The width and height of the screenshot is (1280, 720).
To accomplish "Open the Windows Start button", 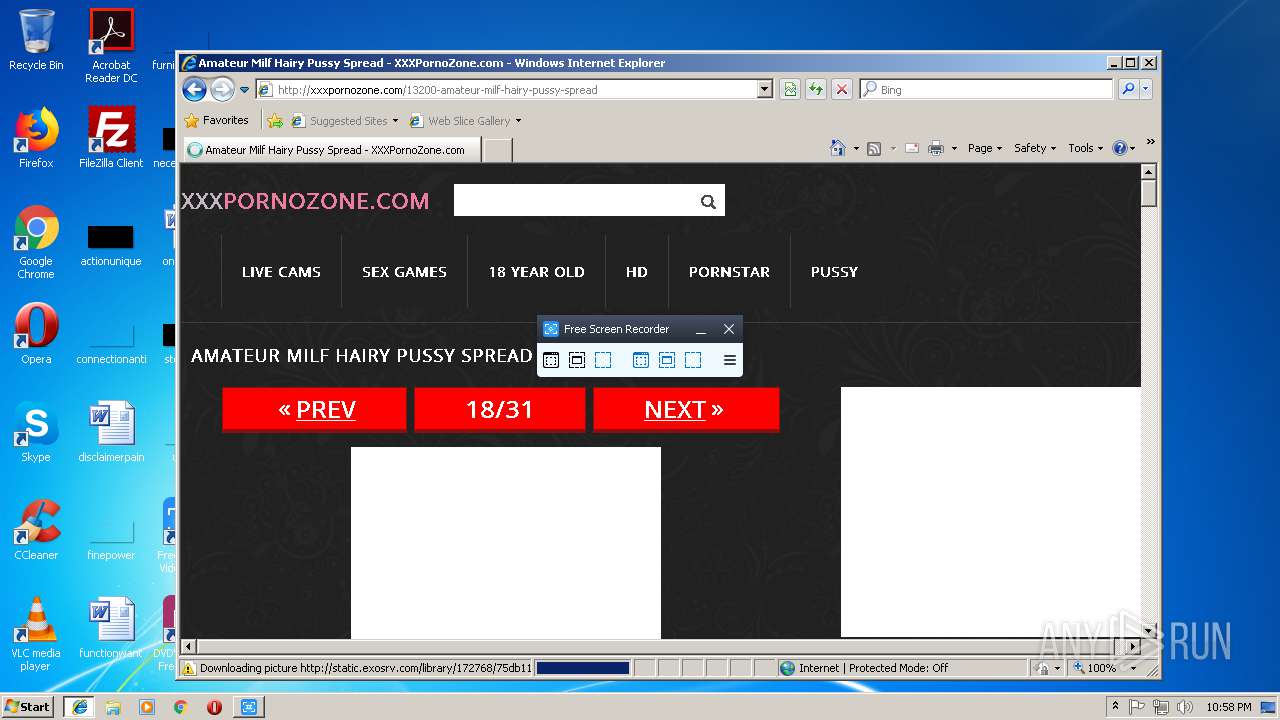I will 27,706.
